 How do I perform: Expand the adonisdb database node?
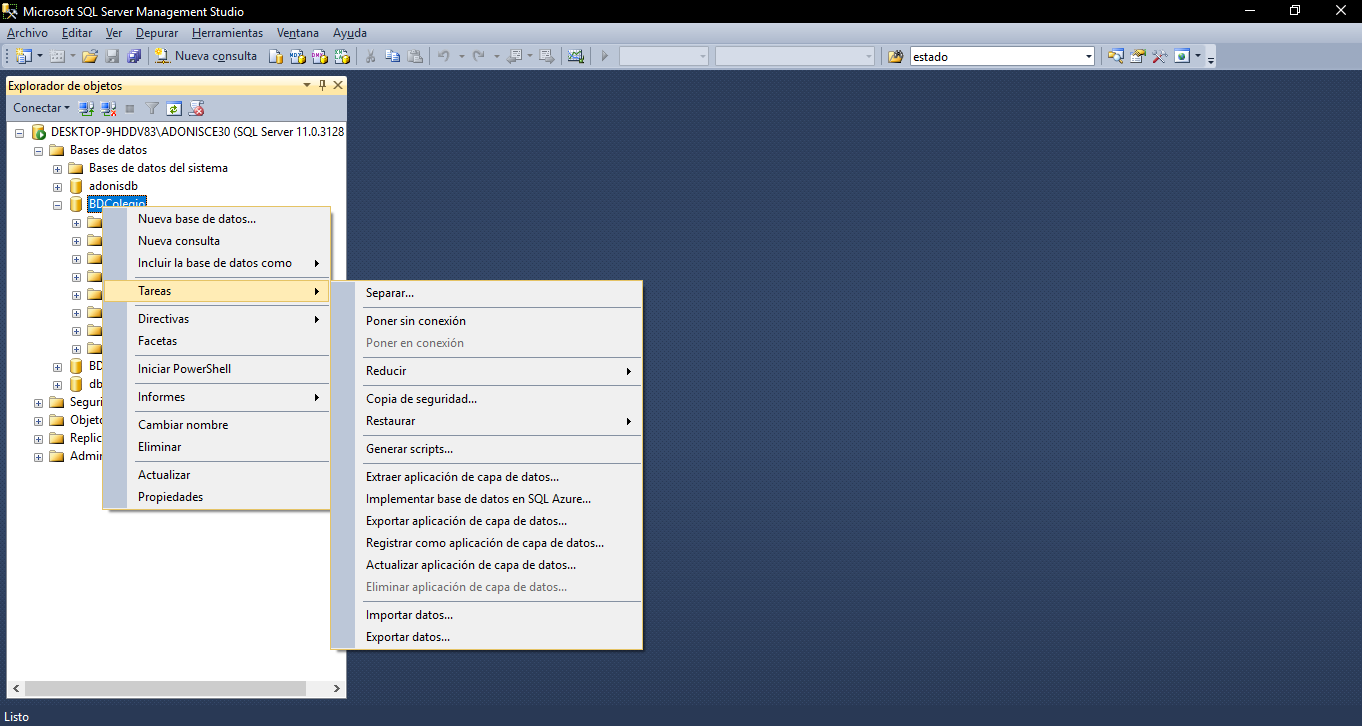click(57, 186)
